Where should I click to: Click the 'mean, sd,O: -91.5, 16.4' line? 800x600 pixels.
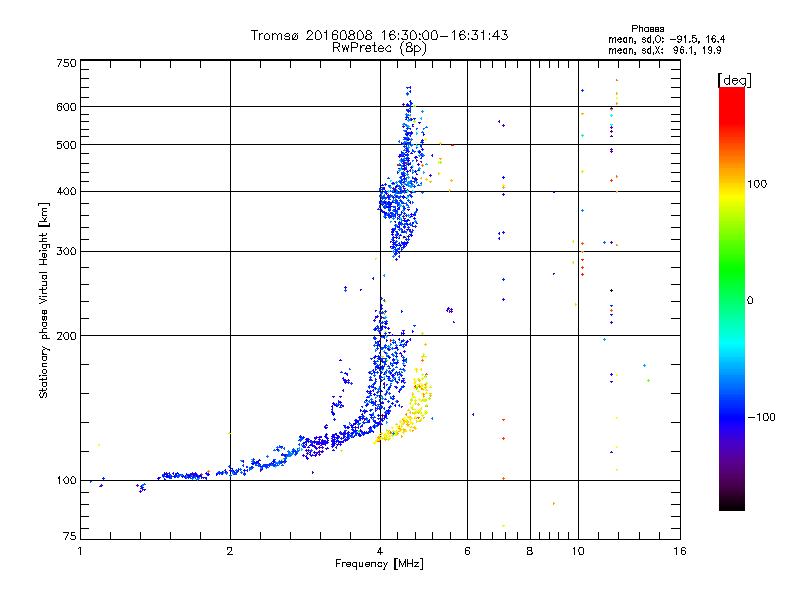(666, 39)
